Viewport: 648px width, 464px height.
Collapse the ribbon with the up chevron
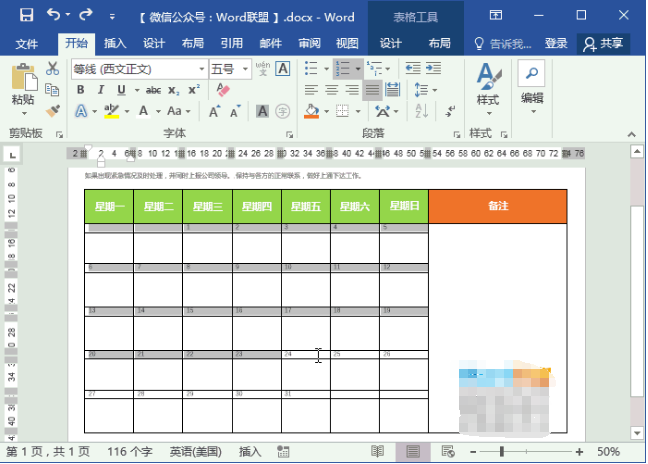631,134
